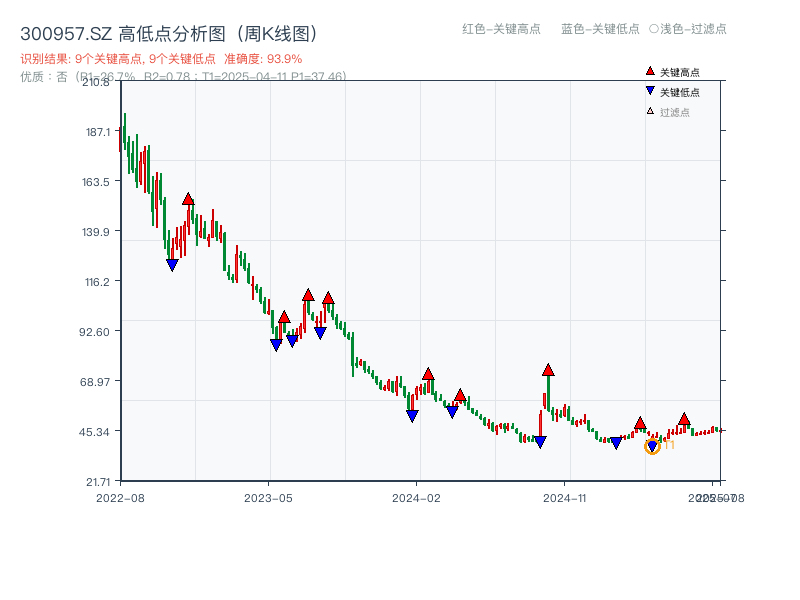The width and height of the screenshot is (800, 600).
Task: Select the blue 关键低点 triangle legend icon
Action: (x=650, y=90)
